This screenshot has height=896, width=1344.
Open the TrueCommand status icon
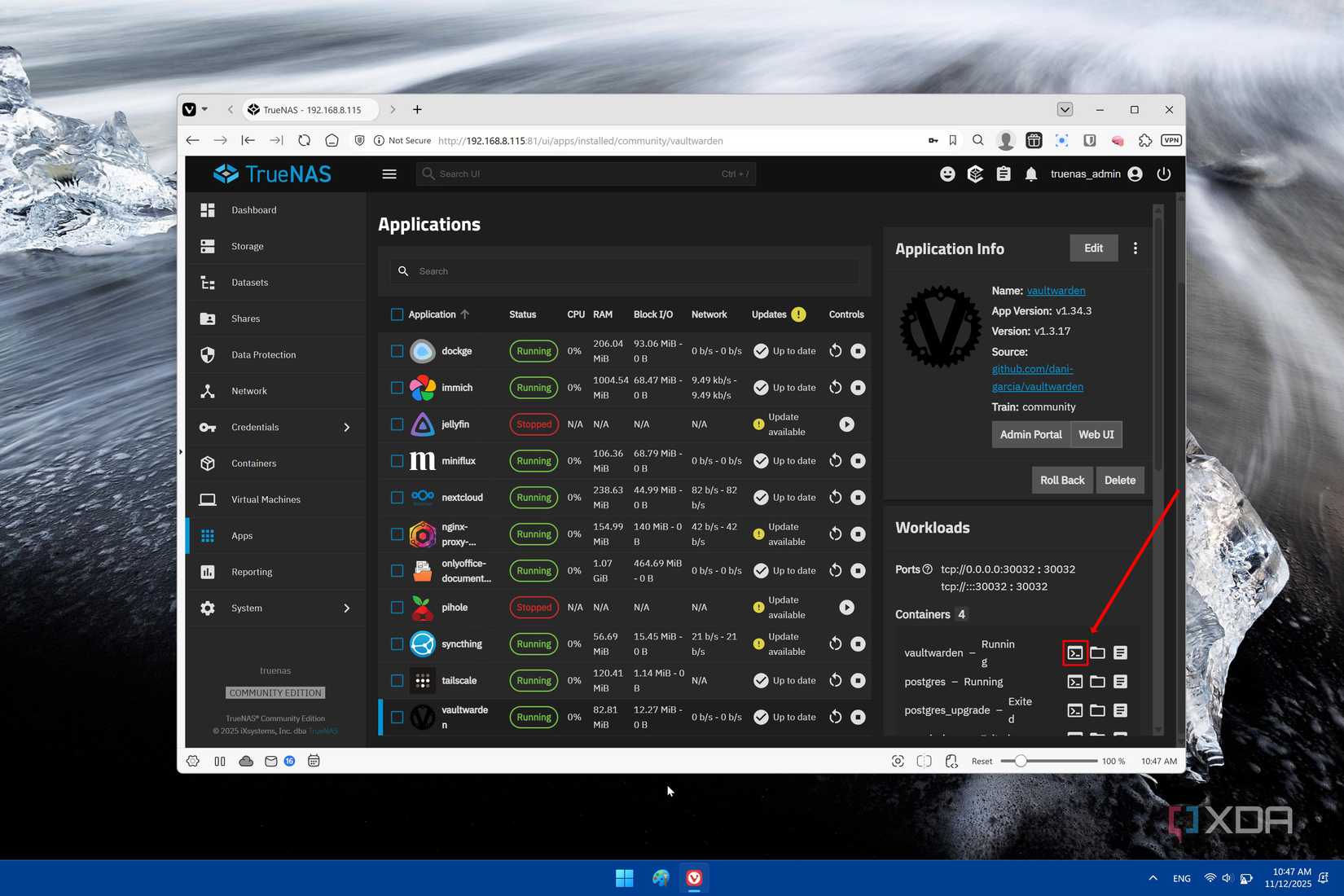975,174
